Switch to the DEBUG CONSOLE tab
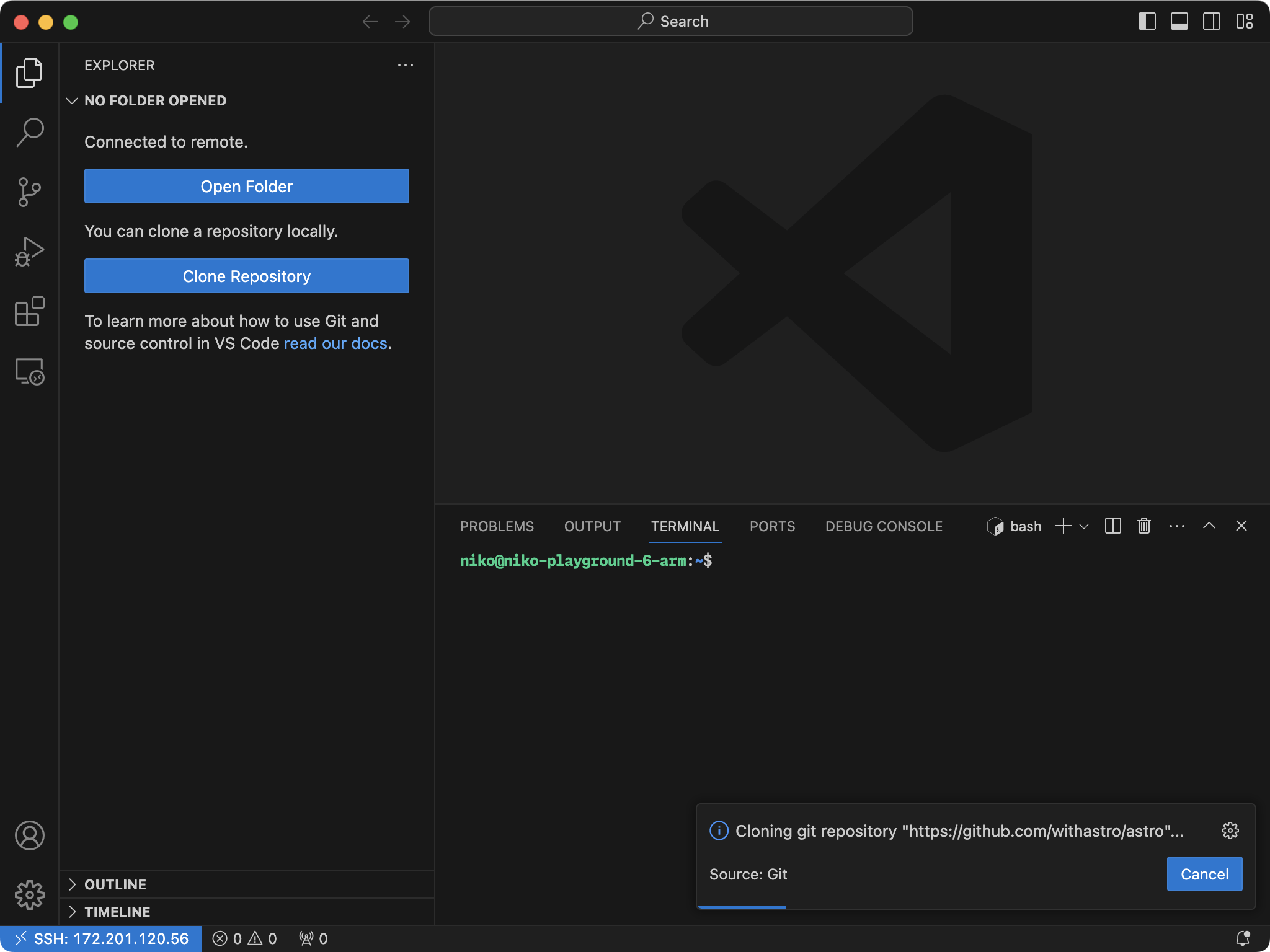1270x952 pixels. tap(884, 526)
